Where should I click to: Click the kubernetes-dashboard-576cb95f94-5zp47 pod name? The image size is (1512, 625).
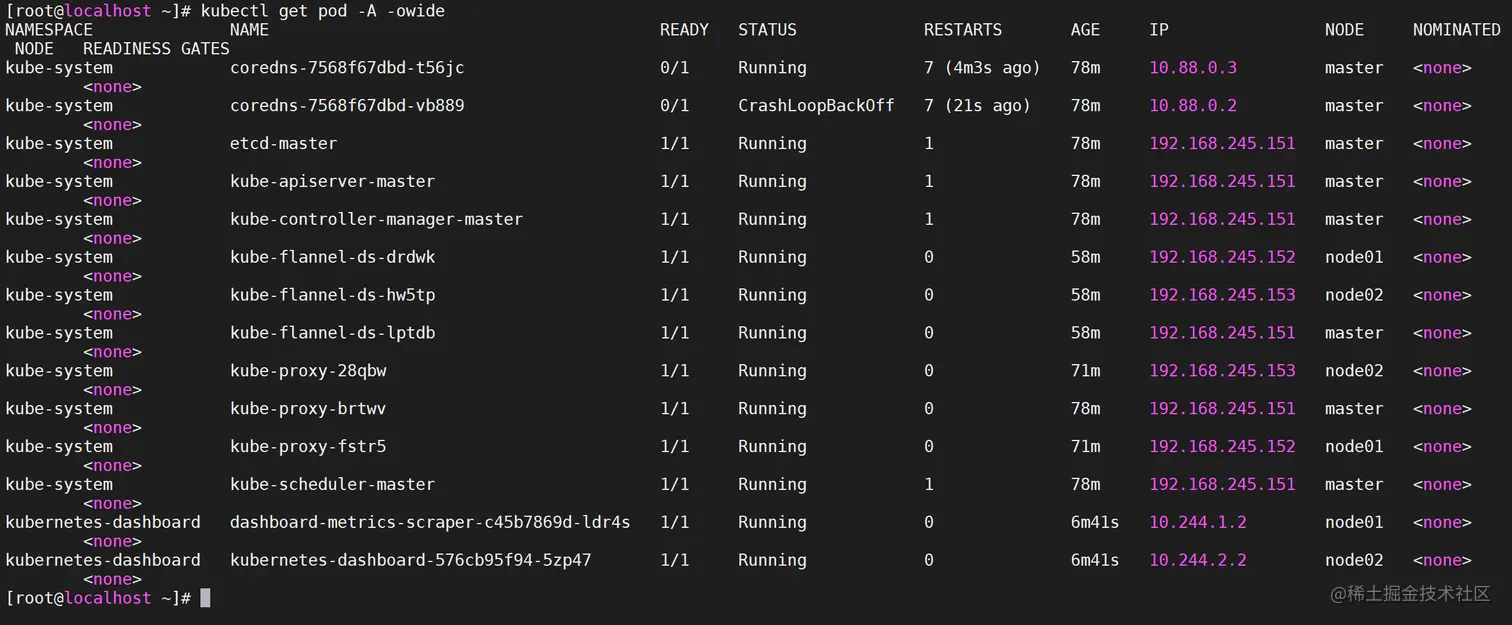coord(410,561)
